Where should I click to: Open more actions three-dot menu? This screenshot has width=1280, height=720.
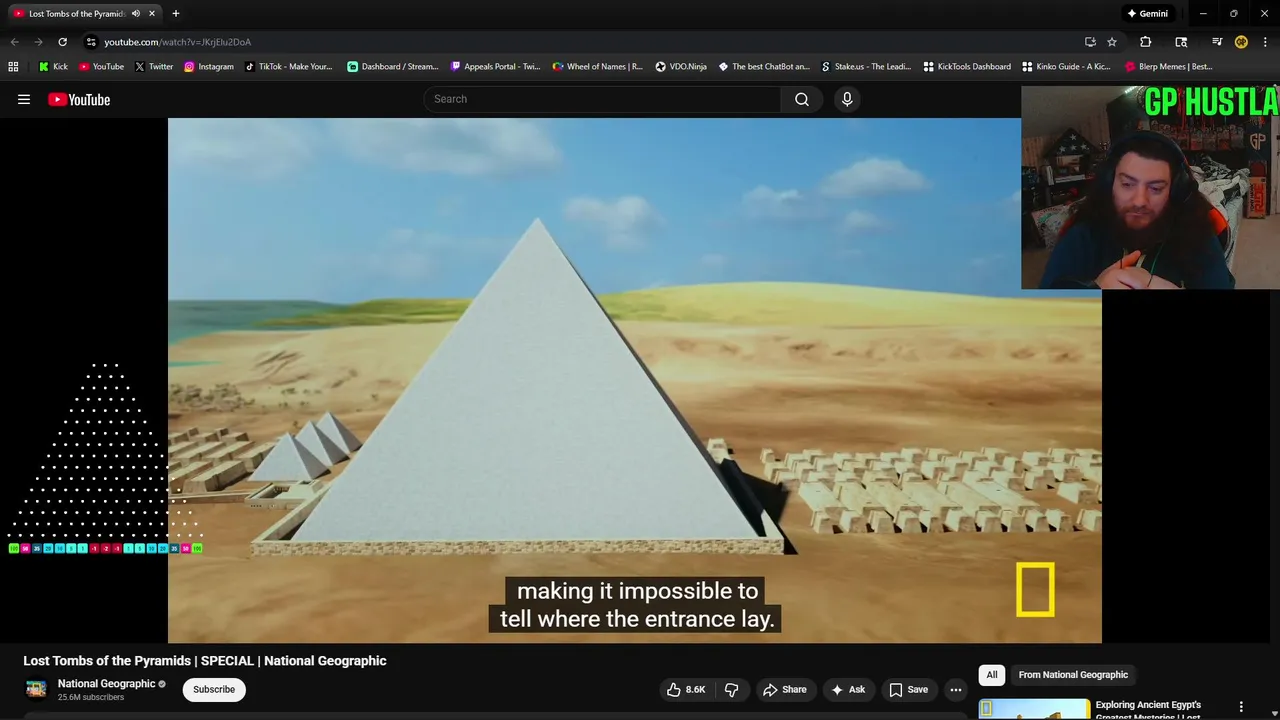(x=956, y=689)
